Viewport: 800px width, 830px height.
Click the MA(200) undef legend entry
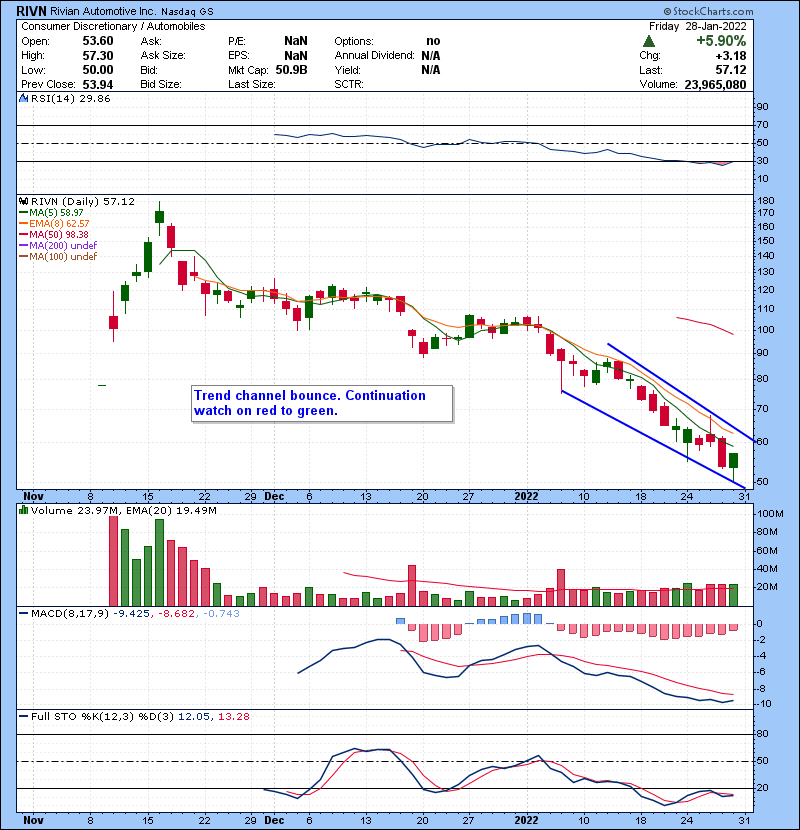tap(58, 246)
